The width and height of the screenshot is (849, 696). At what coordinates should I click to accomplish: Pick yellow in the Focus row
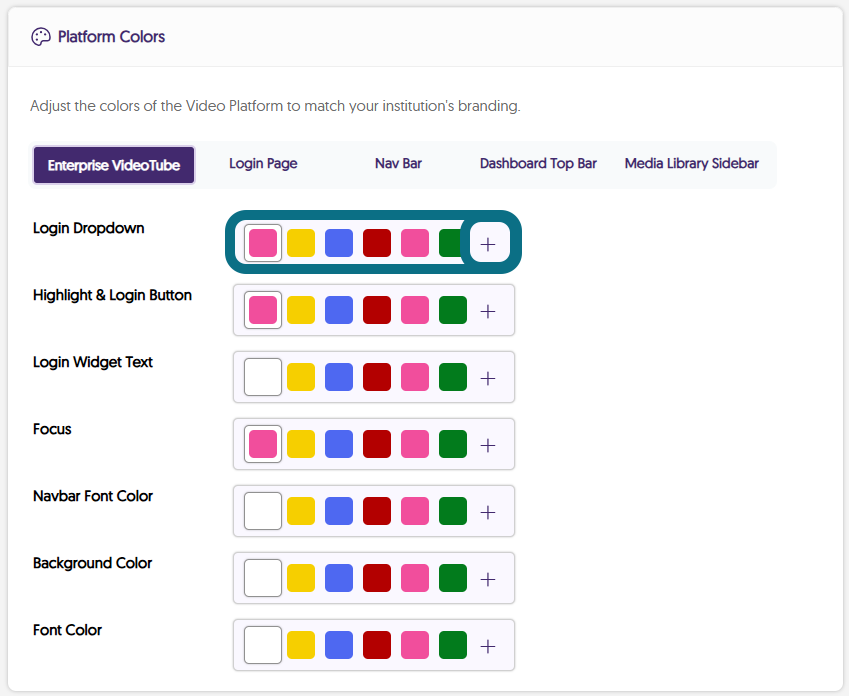(x=301, y=444)
